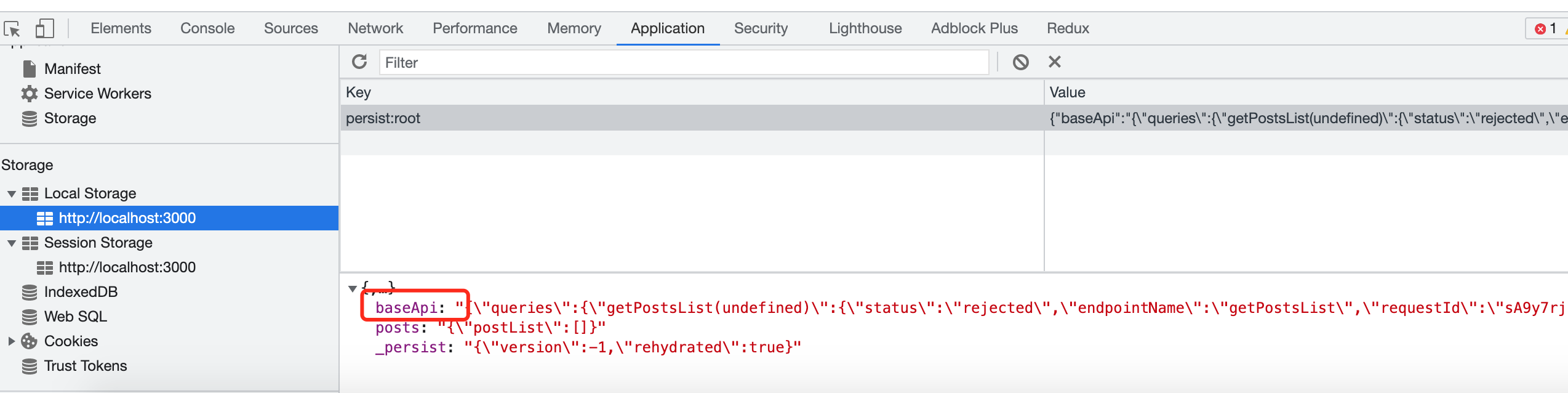The width and height of the screenshot is (1568, 393).
Task: Click the Value column header
Action: coord(1306,92)
